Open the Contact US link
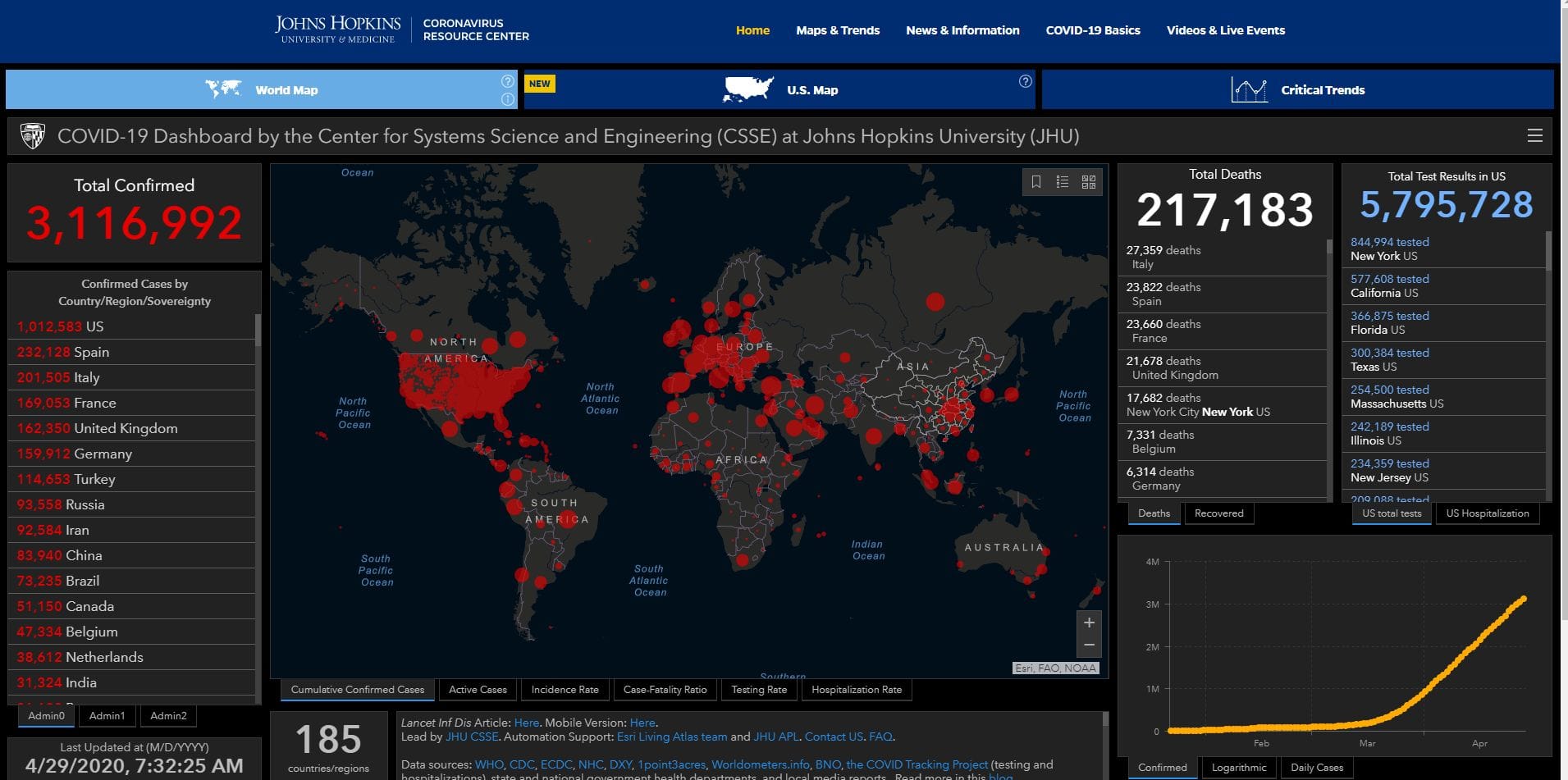The image size is (1568, 780). click(x=834, y=737)
